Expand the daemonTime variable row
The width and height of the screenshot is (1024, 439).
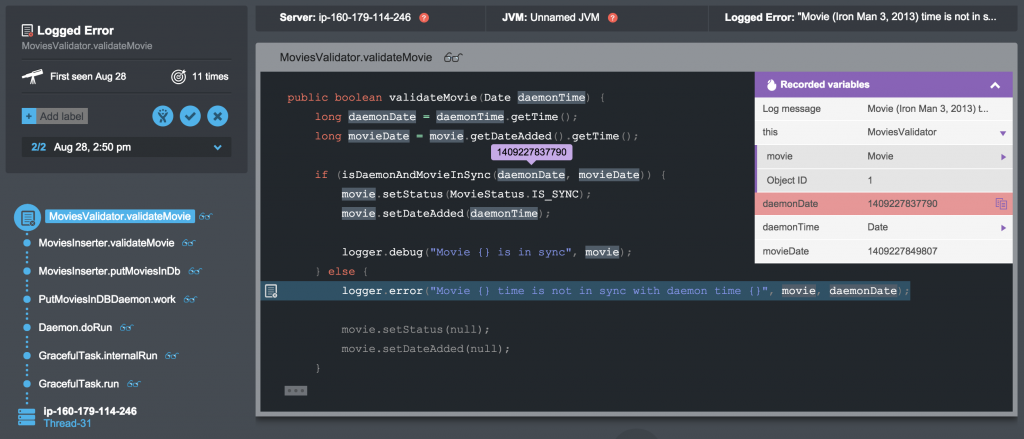[x=1003, y=228]
